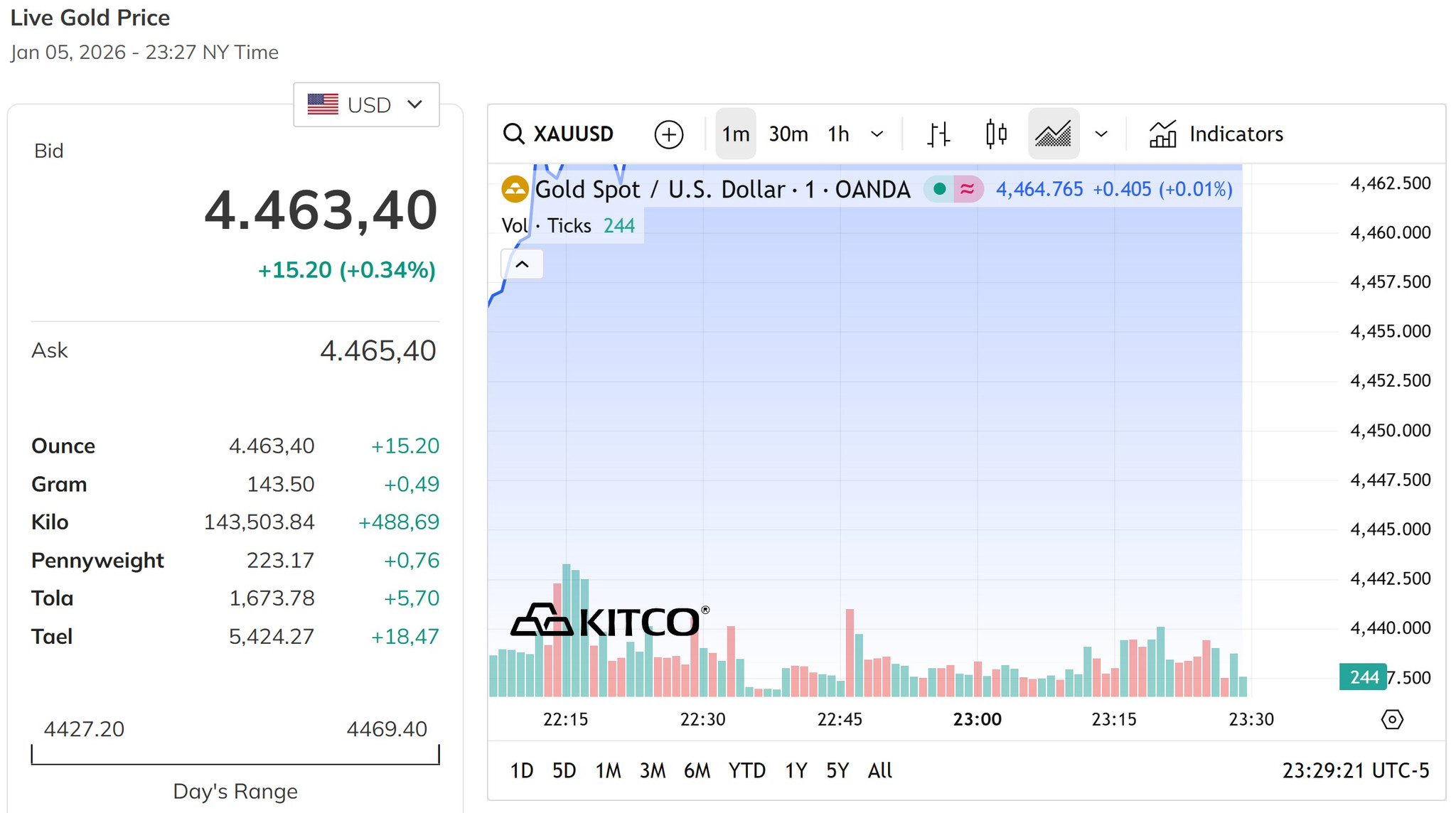Select the 3M date range
The height and width of the screenshot is (813, 1456).
(652, 770)
